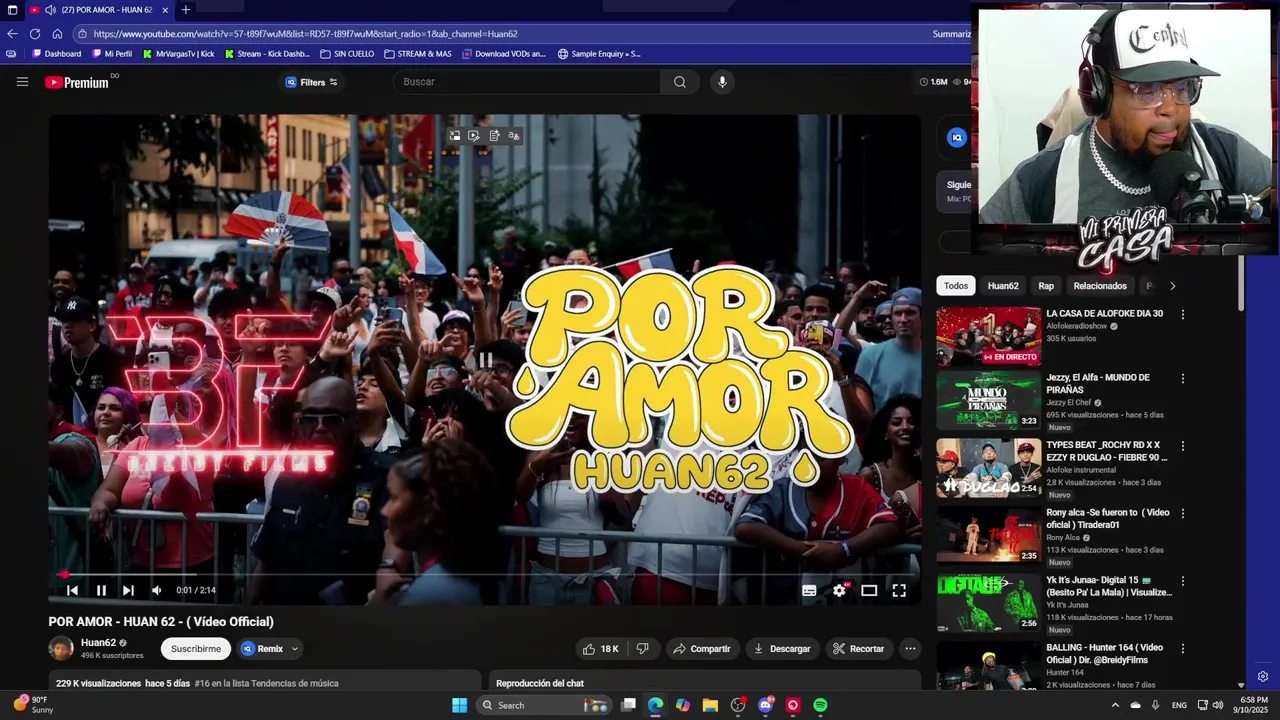1280x720 pixels.
Task: Click the blue IQ extension badge
Action: (957, 138)
